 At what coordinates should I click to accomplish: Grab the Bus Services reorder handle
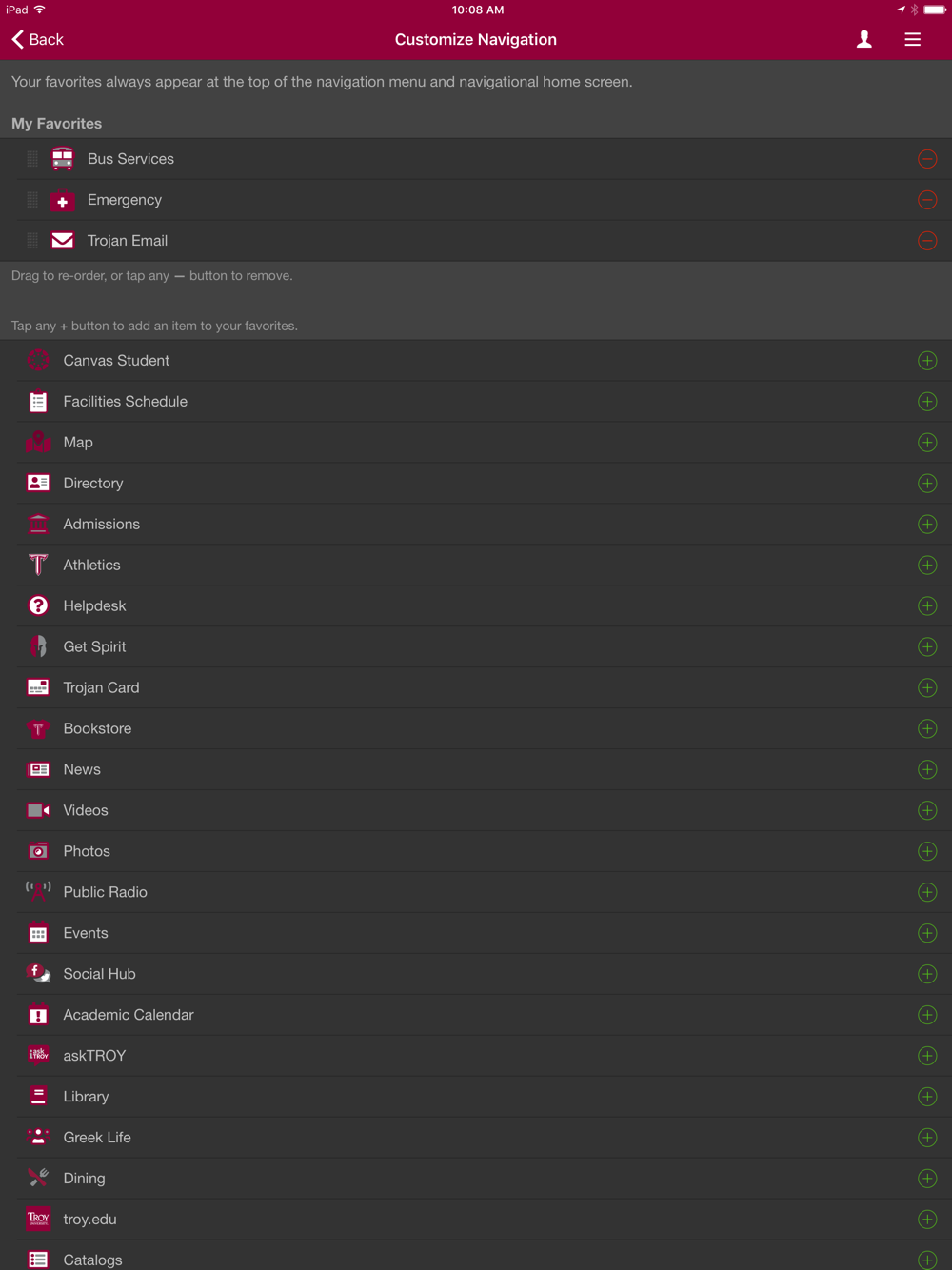(x=32, y=159)
